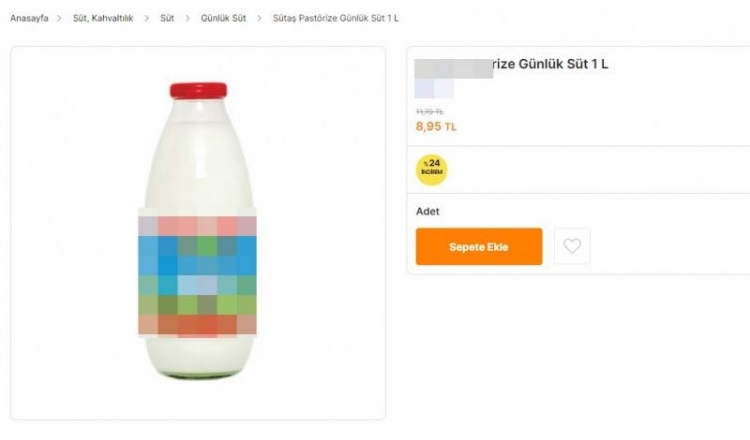Navigate to the Süt breadcrumb category
Viewport: 750px width, 440px height.
[167, 19]
